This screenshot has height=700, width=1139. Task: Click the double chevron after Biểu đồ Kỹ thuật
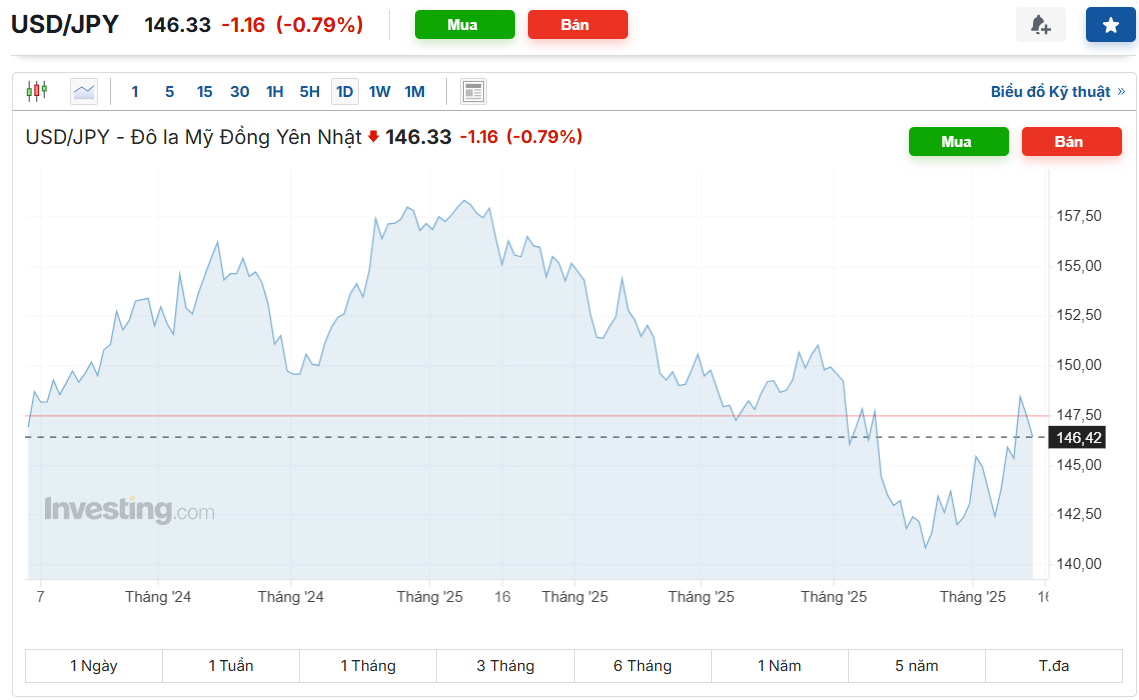click(x=1121, y=92)
